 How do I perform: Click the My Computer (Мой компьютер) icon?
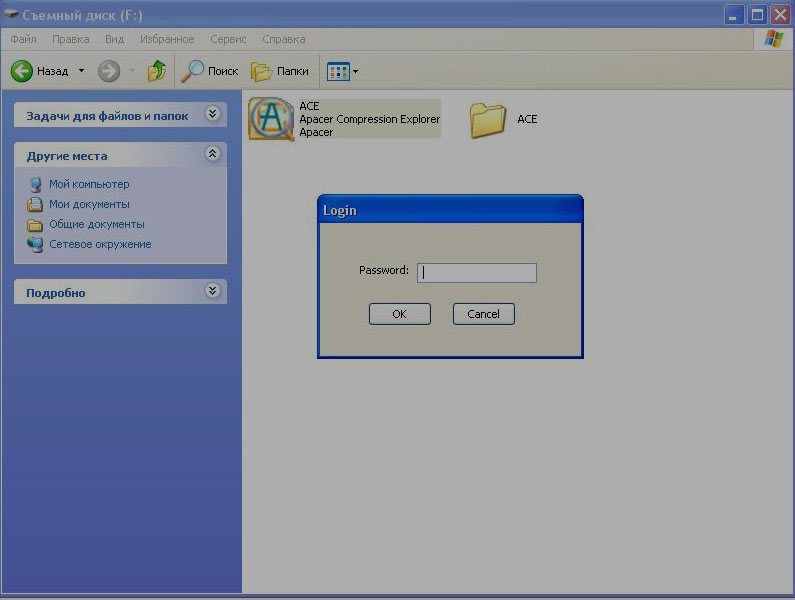[x=36, y=184]
